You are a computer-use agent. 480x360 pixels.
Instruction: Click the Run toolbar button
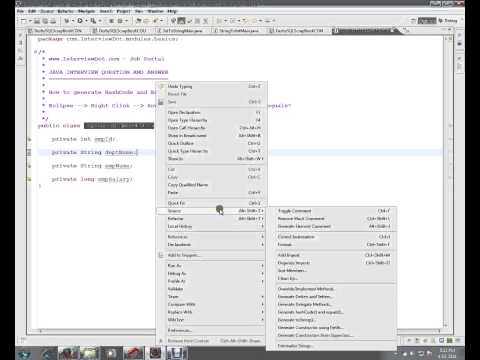(x=80, y=21)
